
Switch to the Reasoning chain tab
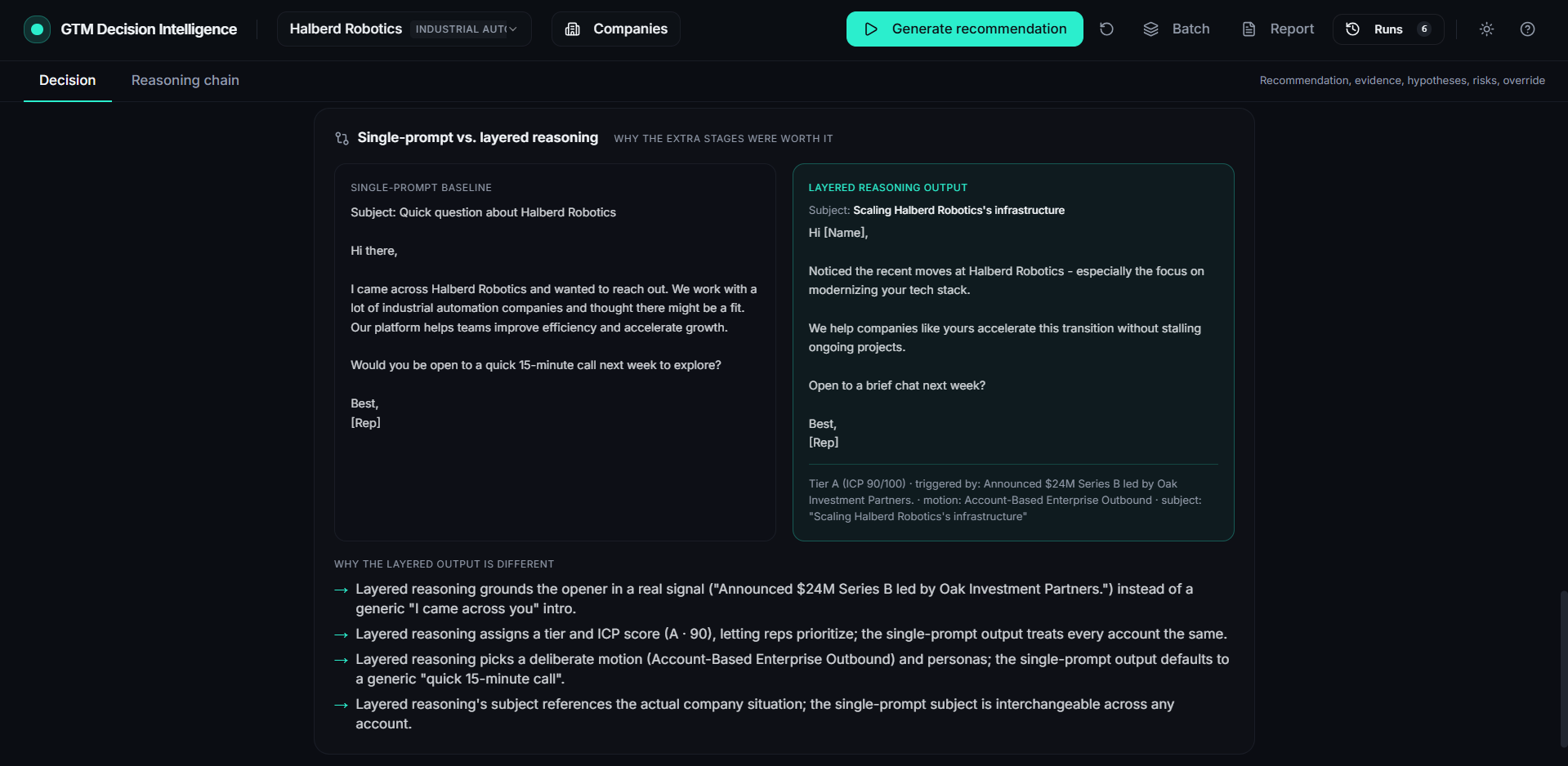[x=185, y=80]
